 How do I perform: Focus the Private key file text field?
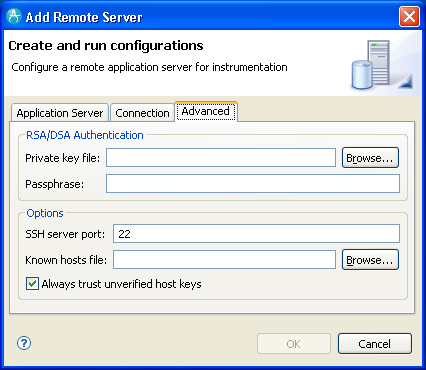[221, 158]
